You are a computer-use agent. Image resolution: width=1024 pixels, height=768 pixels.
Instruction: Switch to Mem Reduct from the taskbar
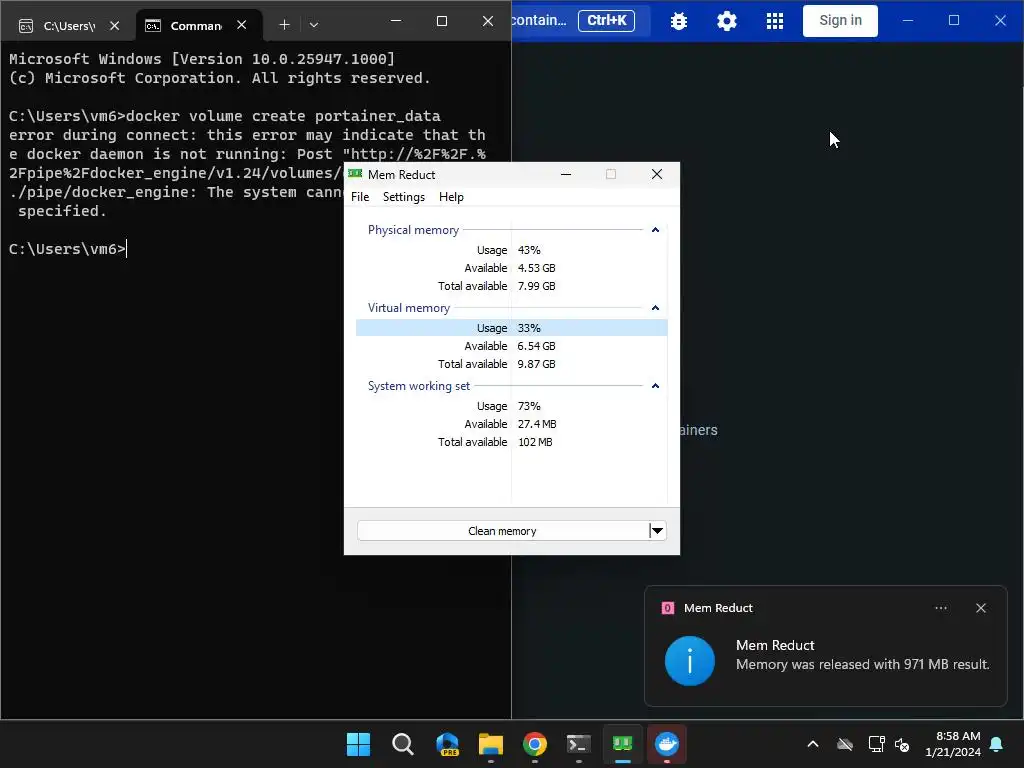(x=622, y=744)
